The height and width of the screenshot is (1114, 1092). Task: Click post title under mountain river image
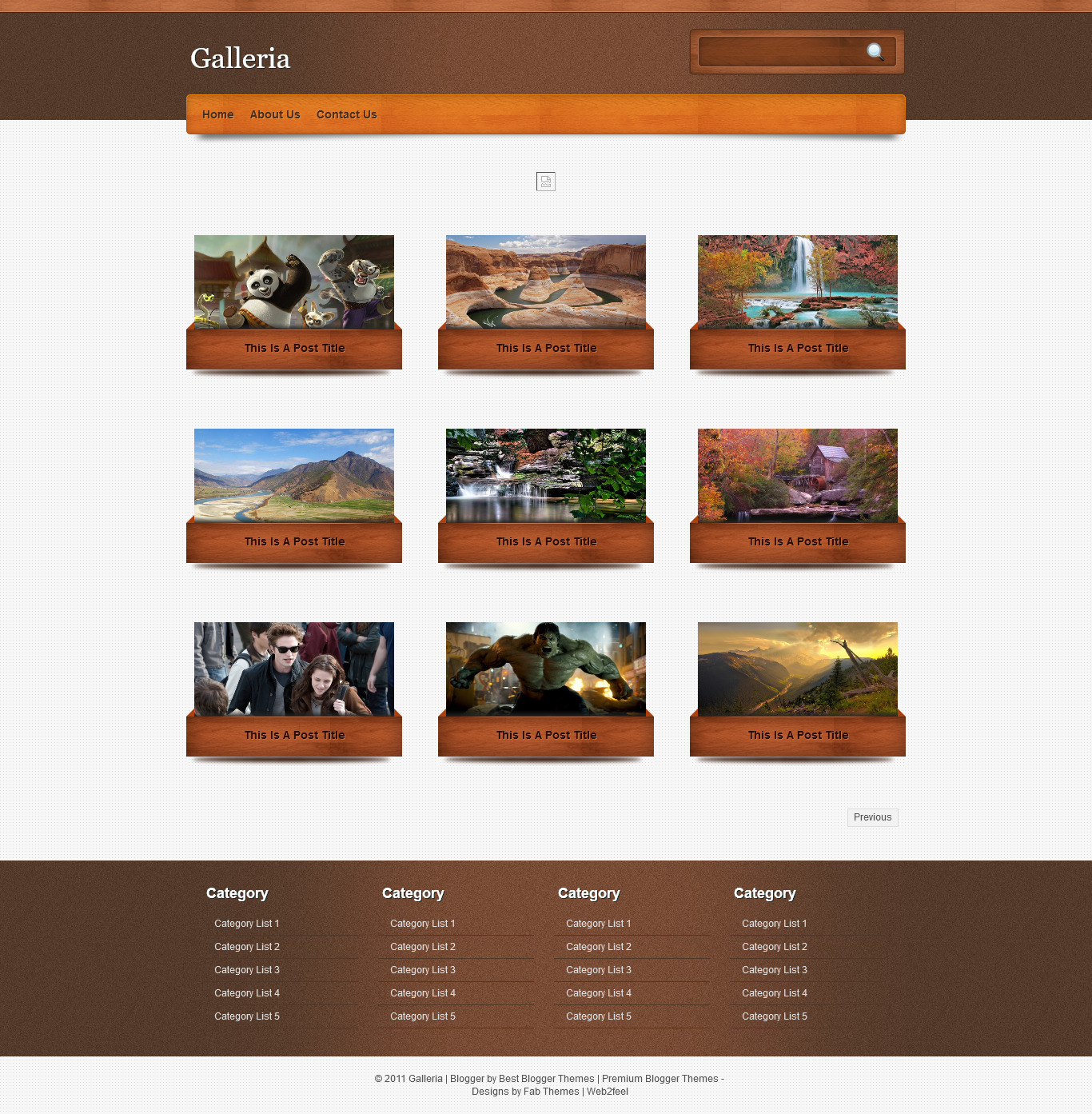coord(294,541)
